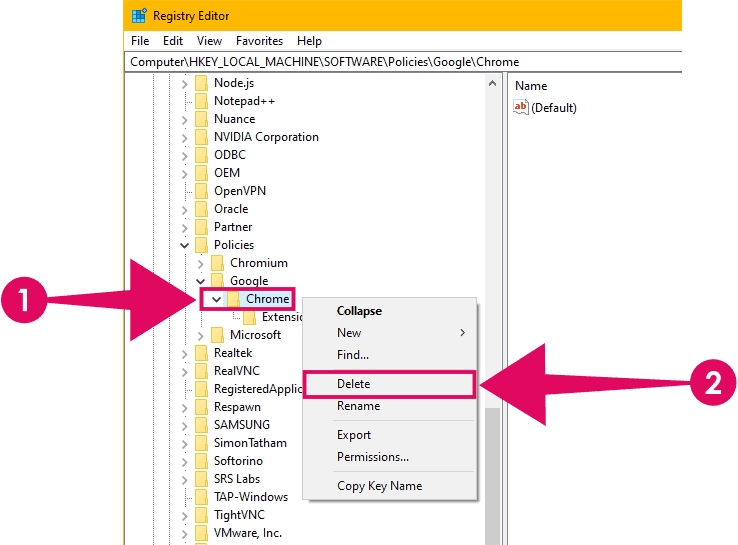Select Copy Key Name

click(389, 486)
